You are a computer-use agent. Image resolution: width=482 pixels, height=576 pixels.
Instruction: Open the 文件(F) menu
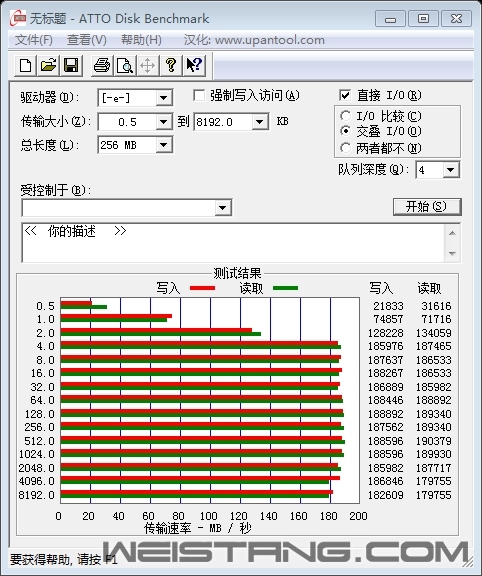click(33, 40)
